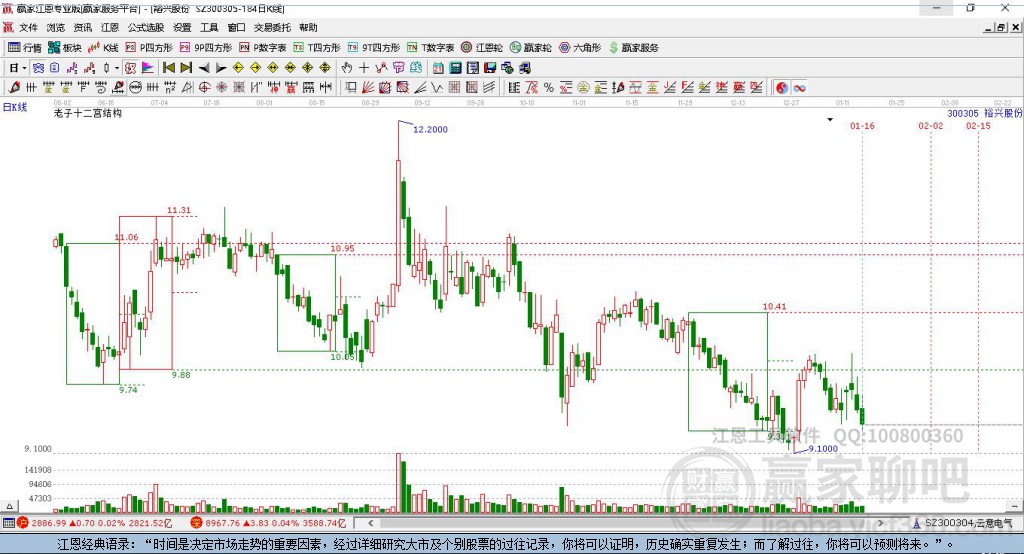This screenshot has height=554, width=1024.
Task: Click the percent % tool icon
Action: tap(549, 88)
